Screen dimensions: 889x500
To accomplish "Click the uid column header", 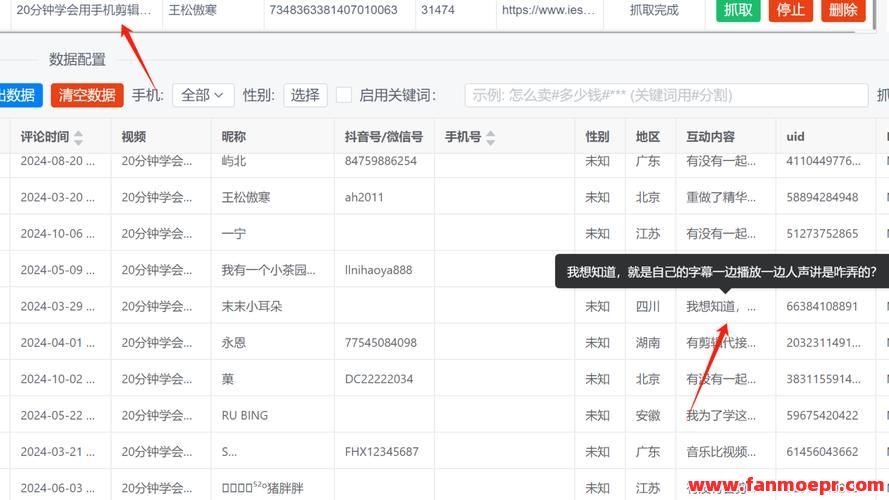I will click(x=795, y=137).
